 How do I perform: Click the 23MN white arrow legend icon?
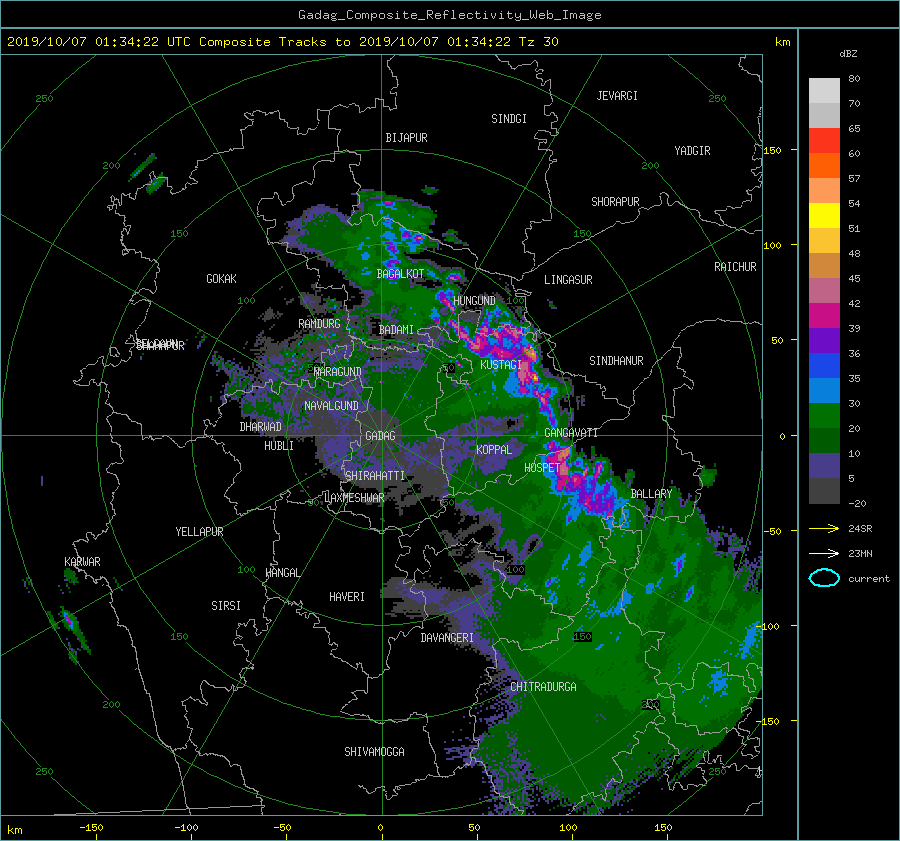point(824,553)
